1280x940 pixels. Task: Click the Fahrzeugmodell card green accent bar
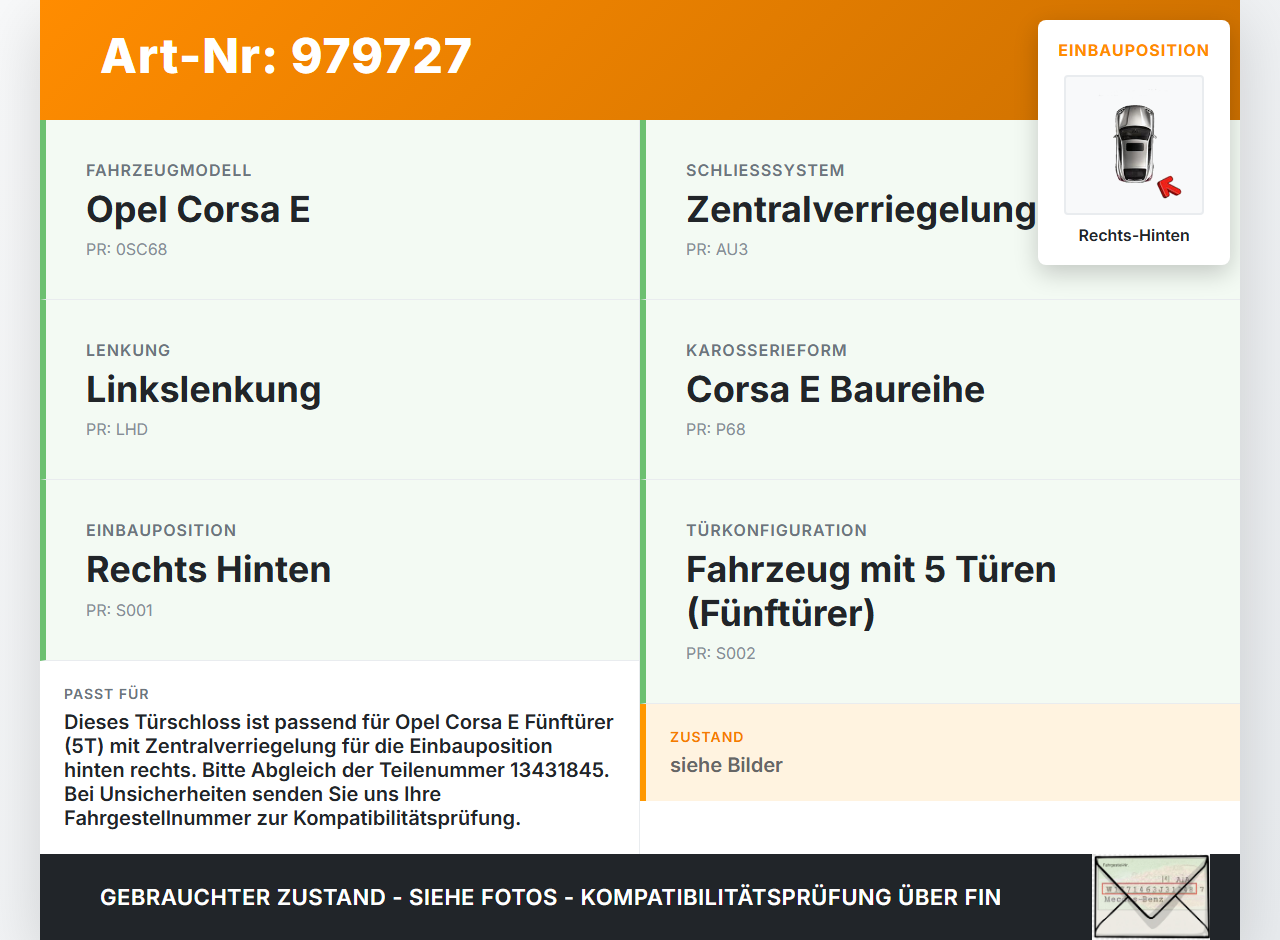pos(42,210)
